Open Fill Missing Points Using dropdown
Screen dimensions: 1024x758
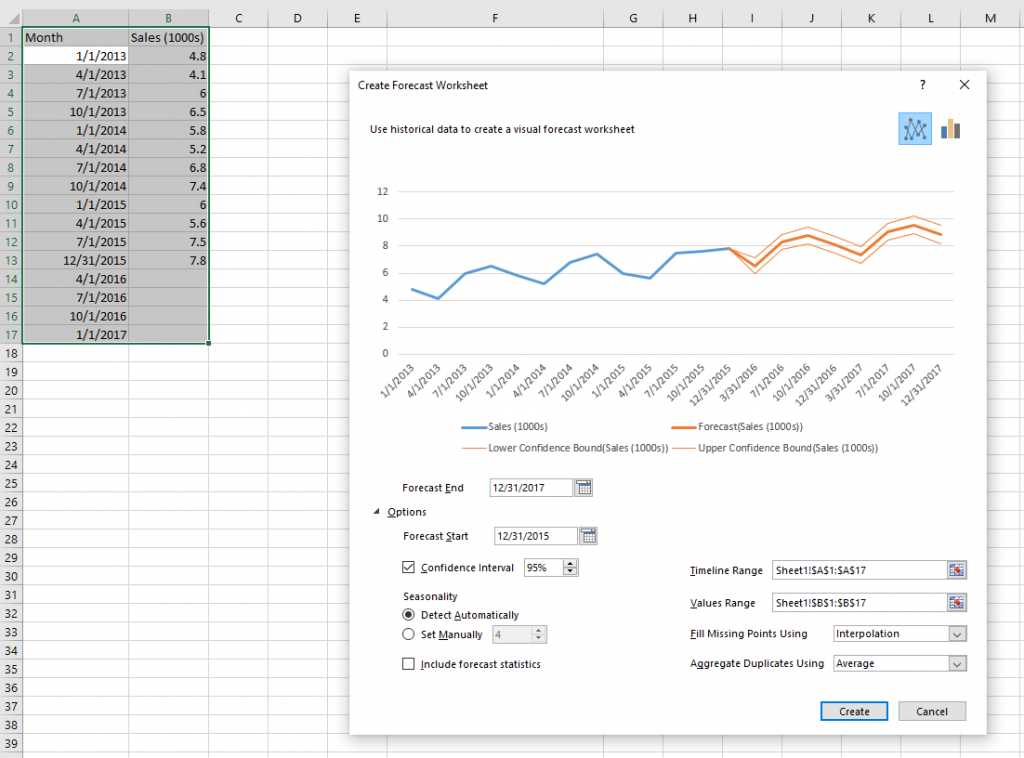(x=957, y=634)
